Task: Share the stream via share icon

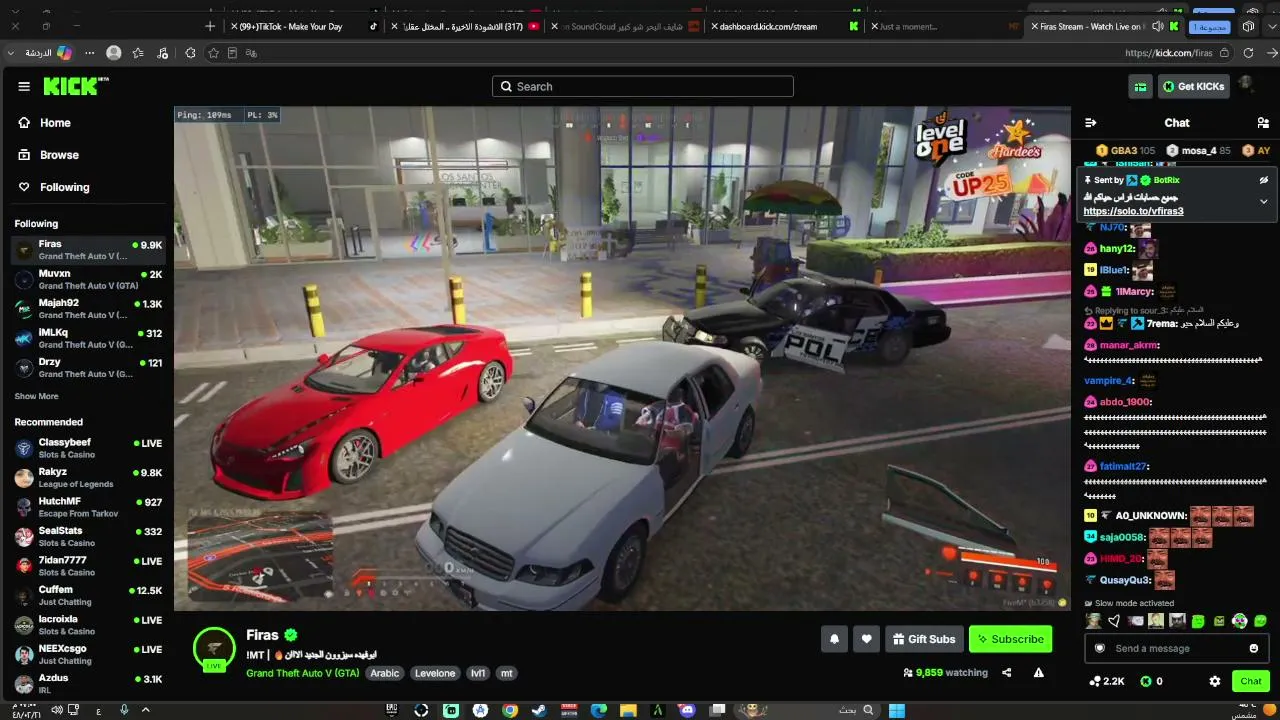Action: coord(1007,673)
